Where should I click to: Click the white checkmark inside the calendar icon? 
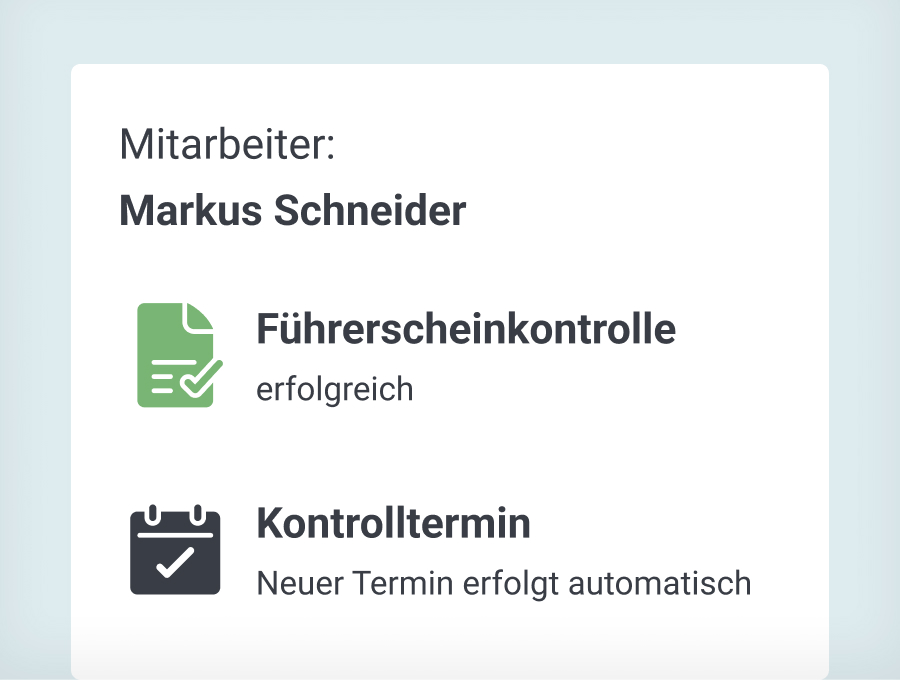pyautogui.click(x=175, y=562)
